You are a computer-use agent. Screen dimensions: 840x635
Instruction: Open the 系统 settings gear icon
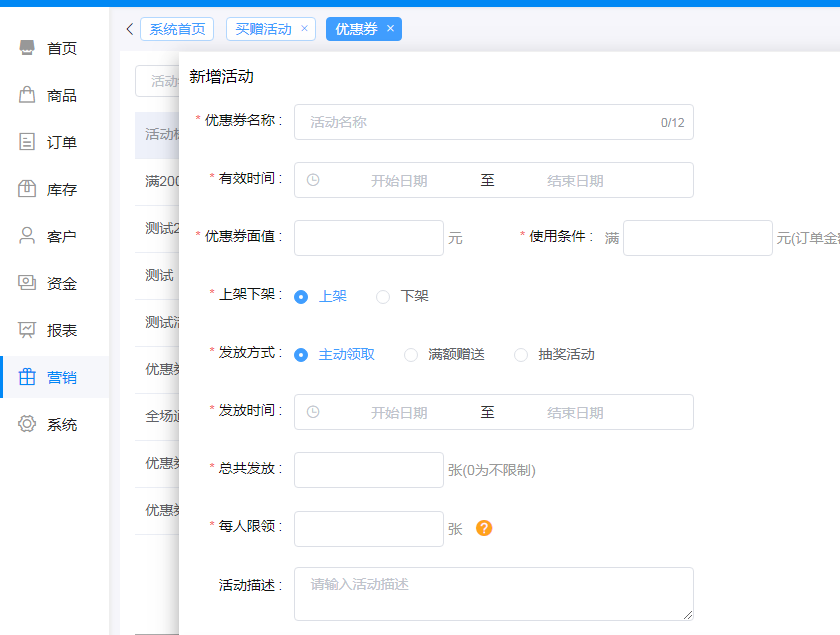pos(24,423)
